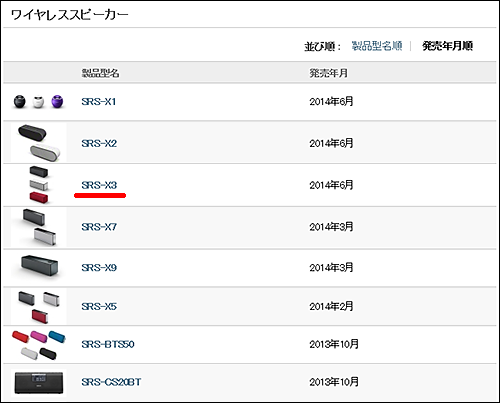This screenshot has height=403, width=500.
Task: Click the SRS-X5 three-color speaker thumbnail
Action: pos(39,307)
